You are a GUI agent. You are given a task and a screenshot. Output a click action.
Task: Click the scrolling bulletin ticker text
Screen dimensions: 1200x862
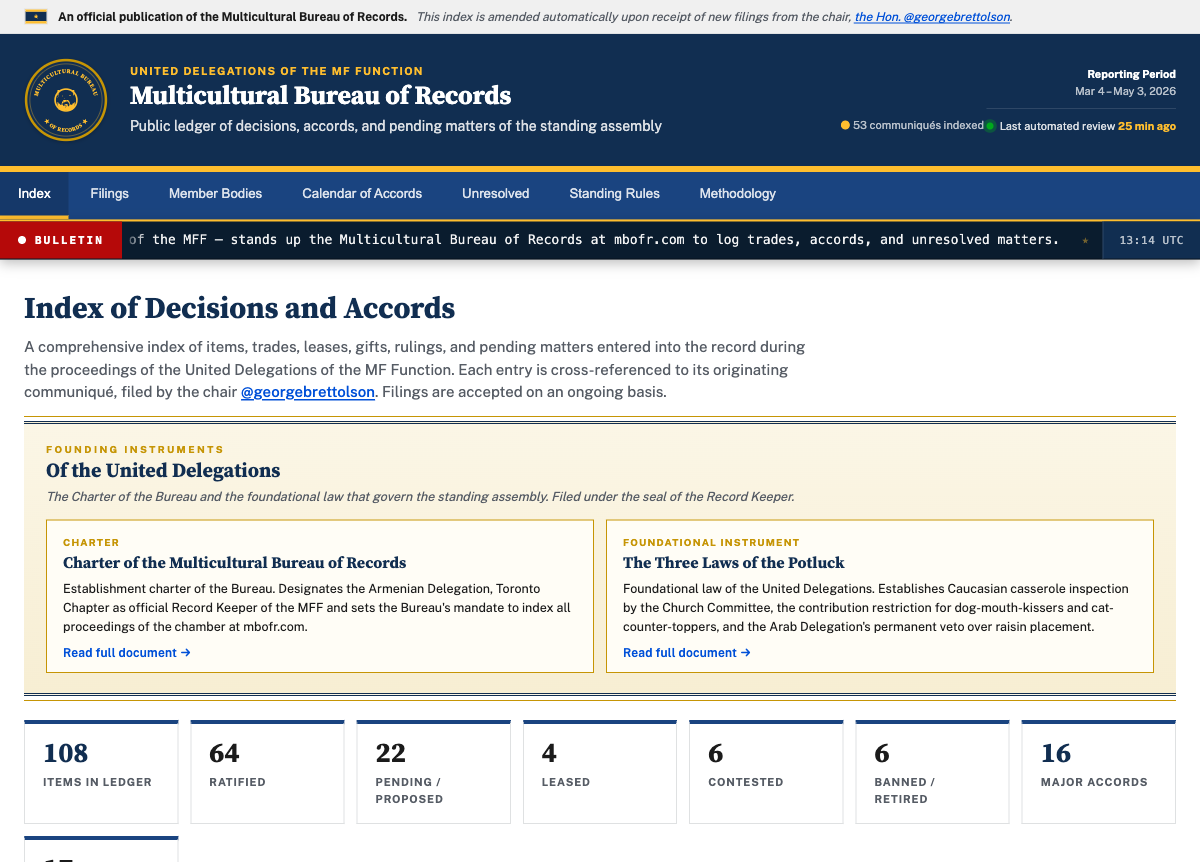tap(594, 240)
